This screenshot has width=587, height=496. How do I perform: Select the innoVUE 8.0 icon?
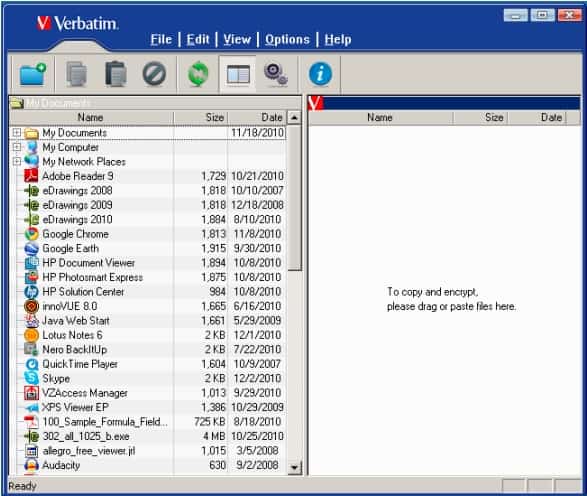(31, 306)
